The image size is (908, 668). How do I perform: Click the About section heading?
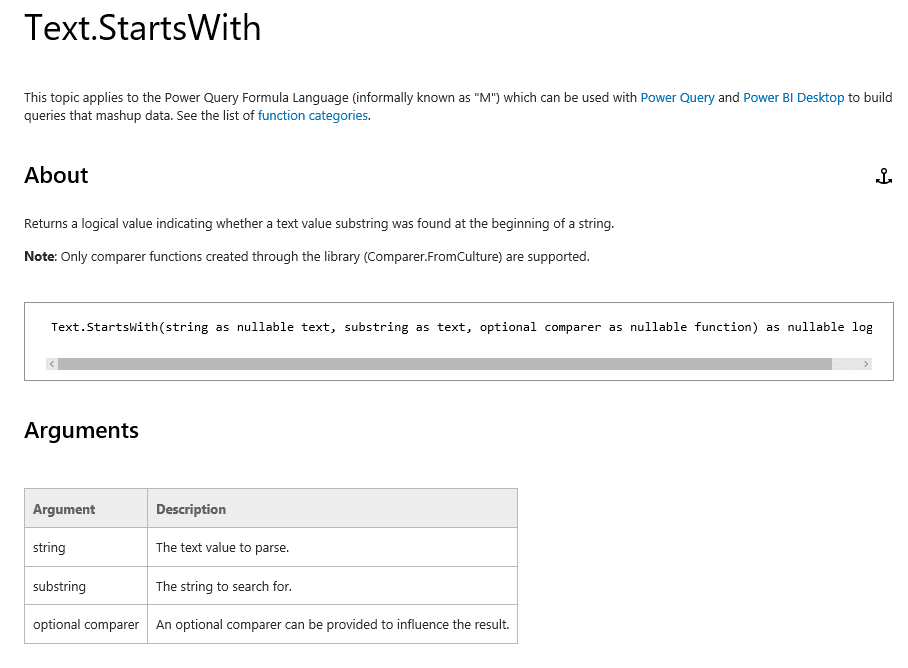[56, 176]
